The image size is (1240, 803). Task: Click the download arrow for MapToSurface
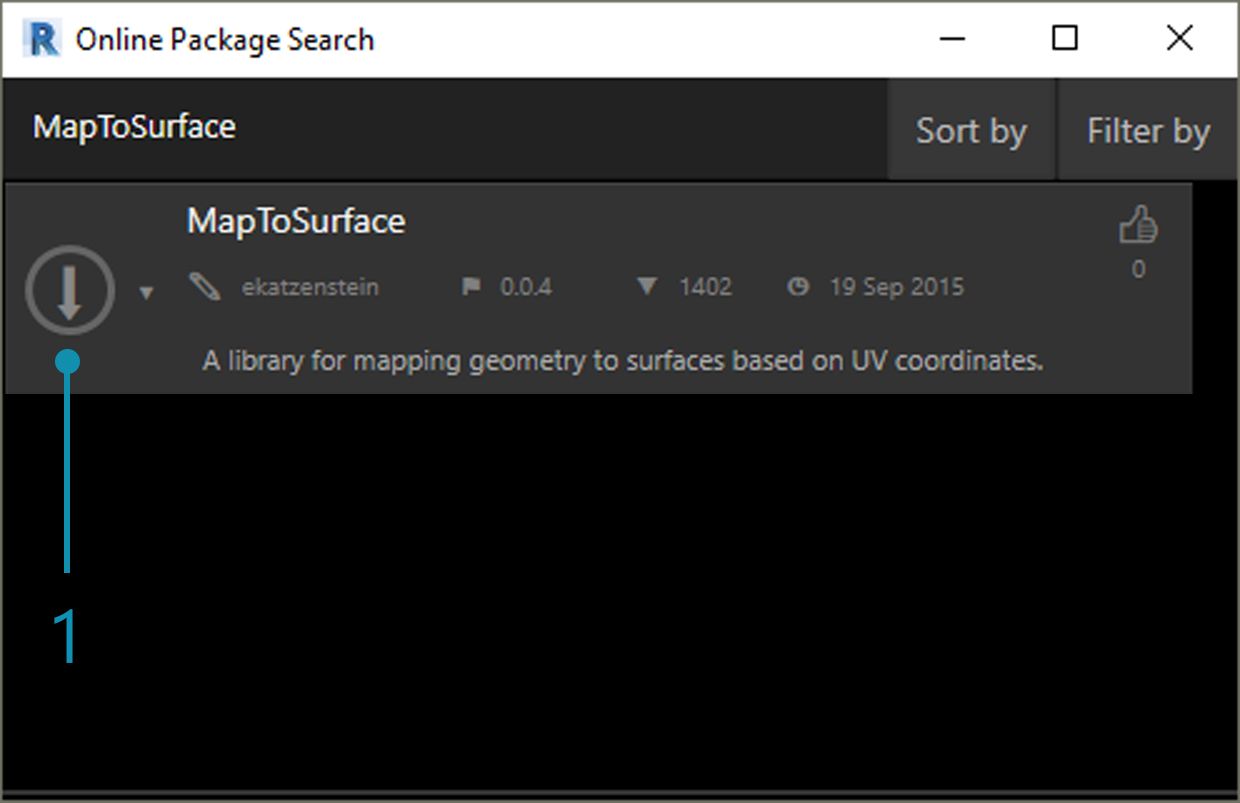click(x=69, y=290)
